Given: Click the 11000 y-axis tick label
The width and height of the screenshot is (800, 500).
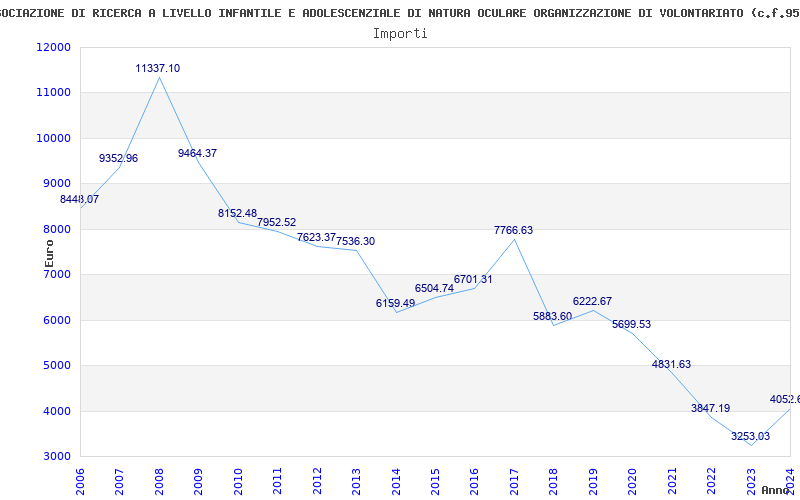Looking at the screenshot, I should [54, 92].
